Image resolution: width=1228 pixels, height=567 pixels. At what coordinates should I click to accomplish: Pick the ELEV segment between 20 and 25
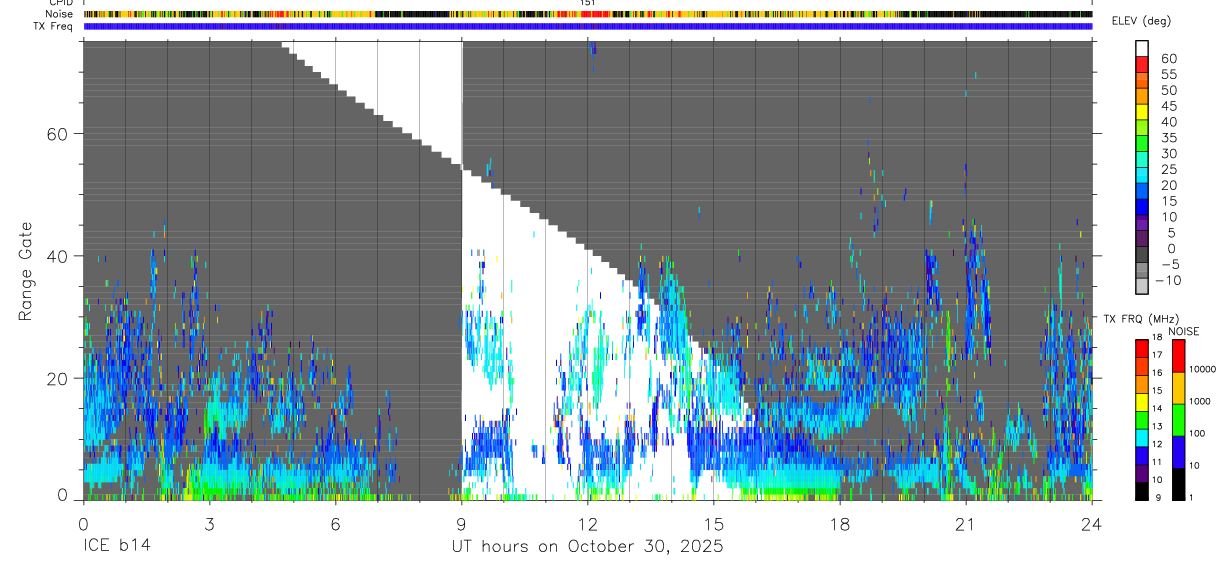coord(1142,175)
